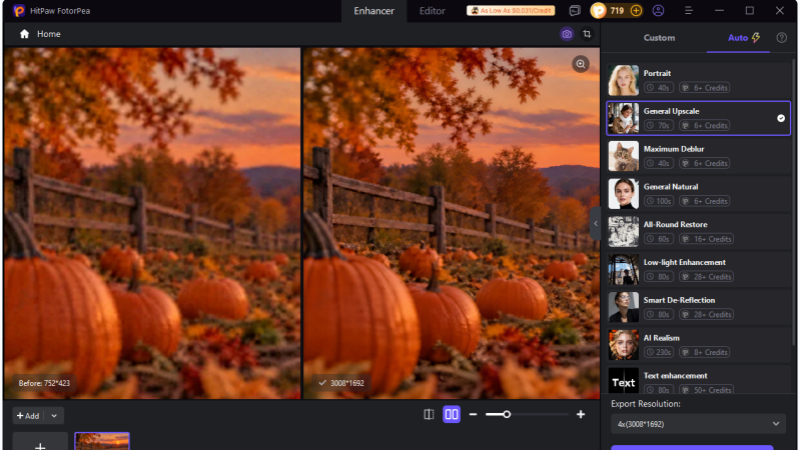Collapse the right model panel arrow
800x450 pixels.
(595, 223)
